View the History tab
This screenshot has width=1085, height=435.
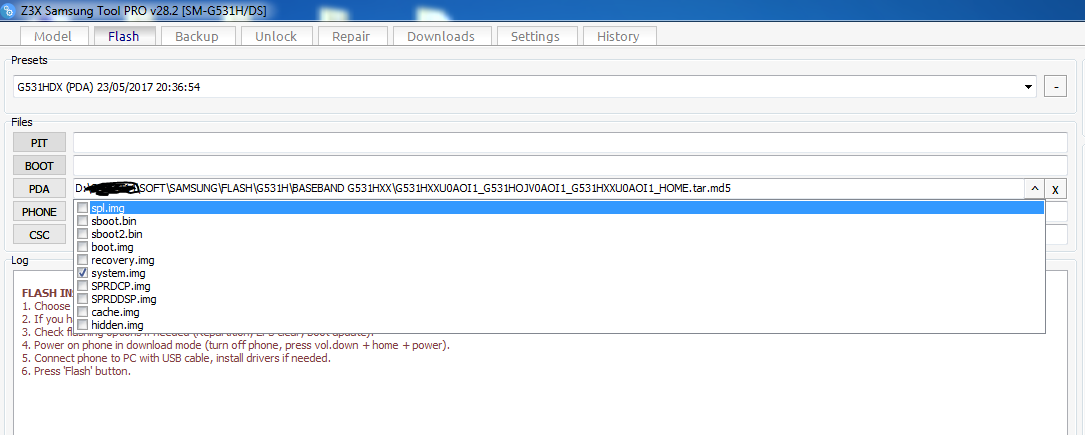[618, 37]
